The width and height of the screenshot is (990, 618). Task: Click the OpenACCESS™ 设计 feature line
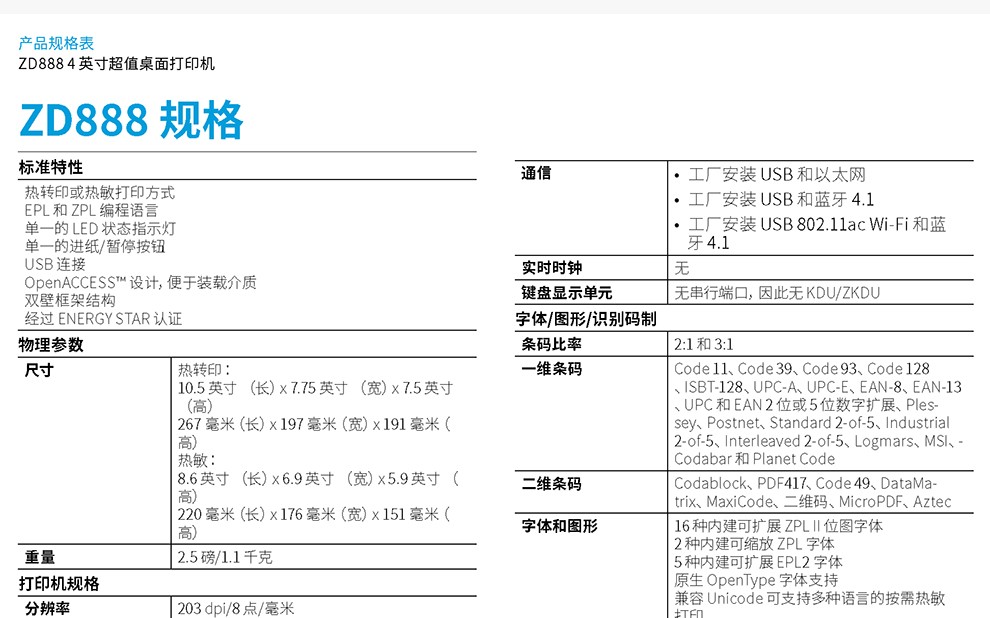click(140, 283)
